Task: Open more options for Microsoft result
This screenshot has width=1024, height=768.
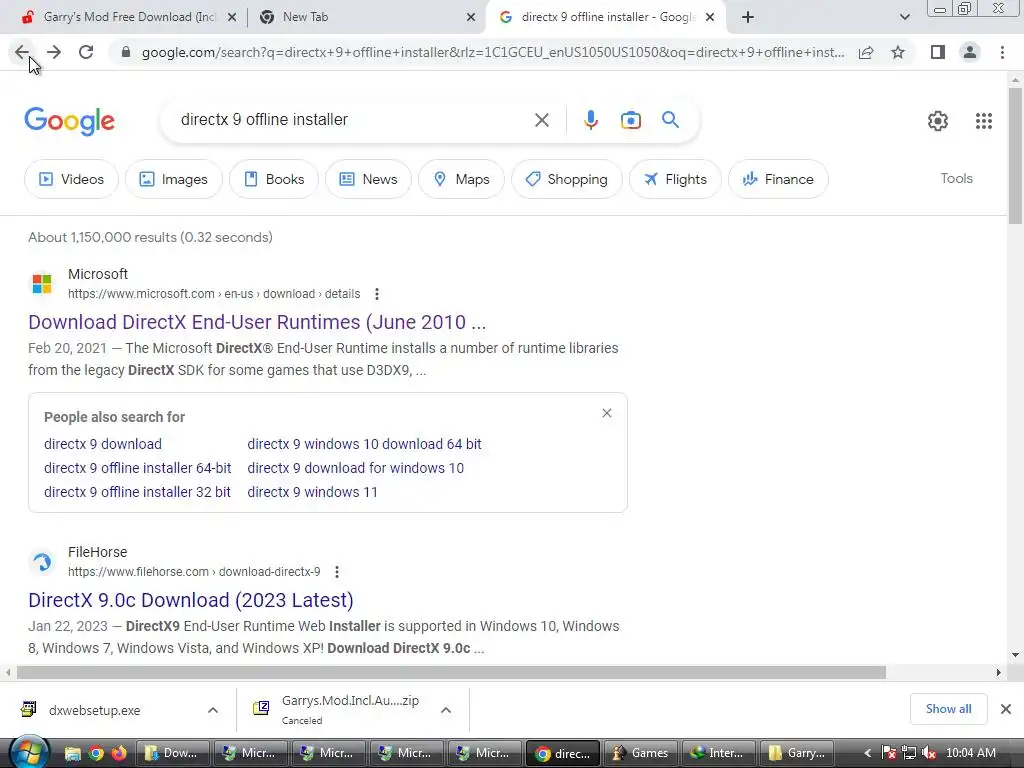Action: (x=377, y=294)
